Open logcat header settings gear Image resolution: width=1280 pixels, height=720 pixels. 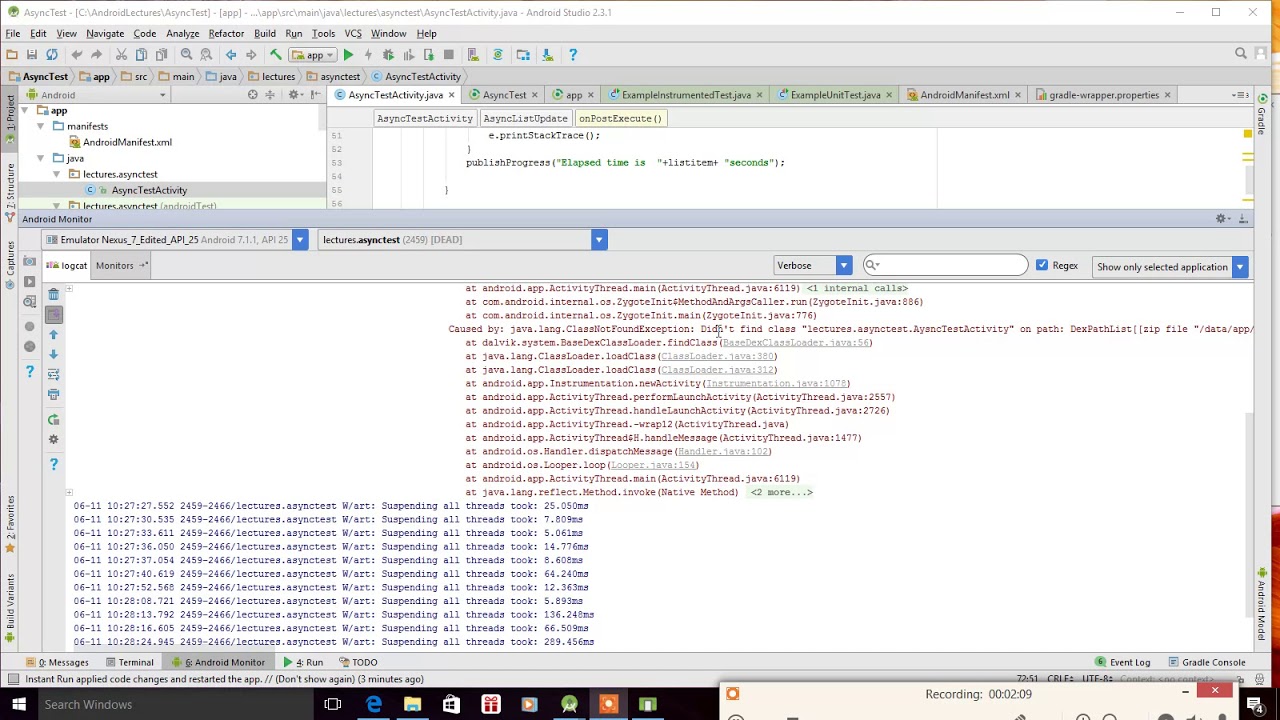pos(54,440)
